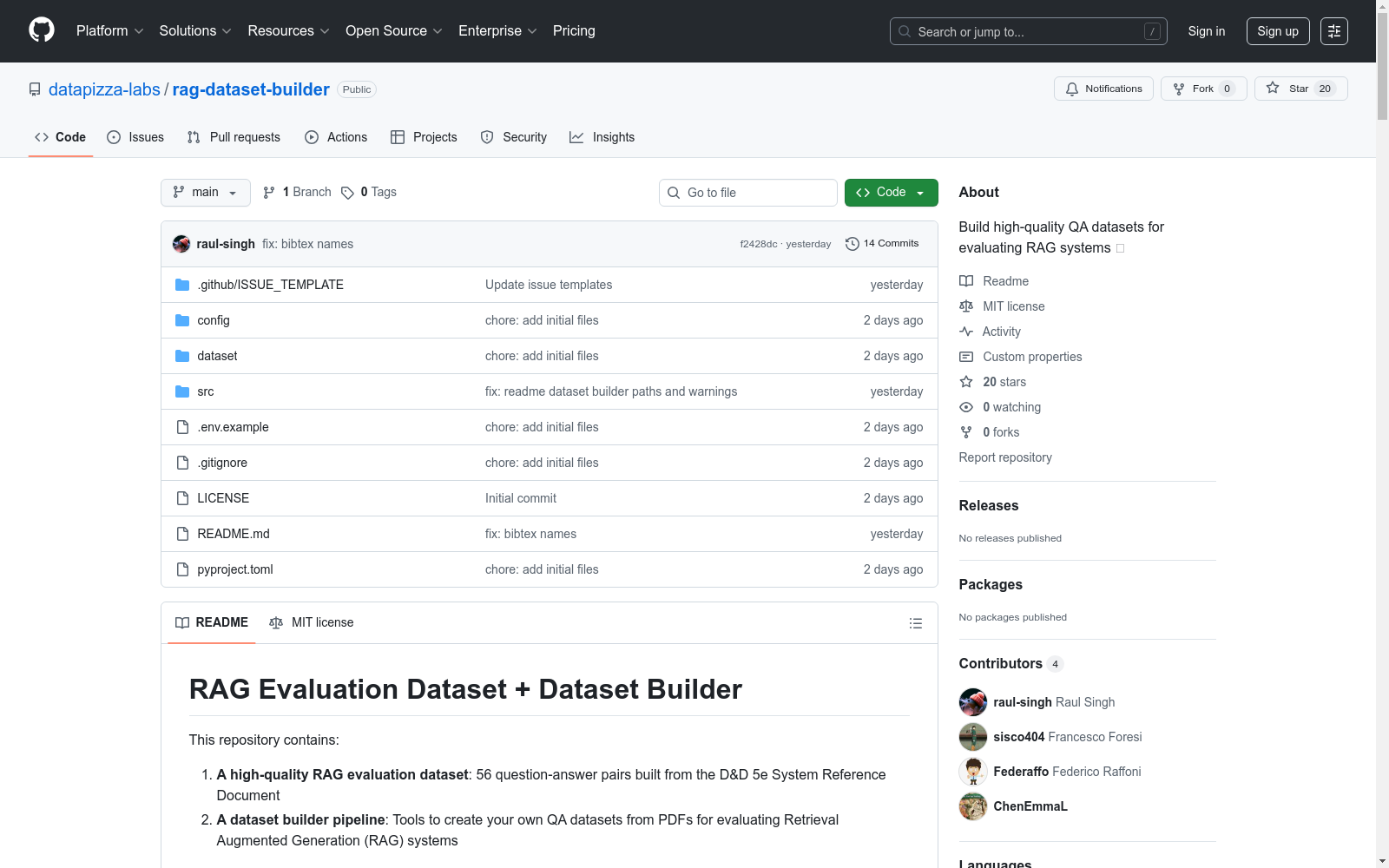Open the GitHub homepage logo
The height and width of the screenshot is (868, 1389).
point(42,30)
